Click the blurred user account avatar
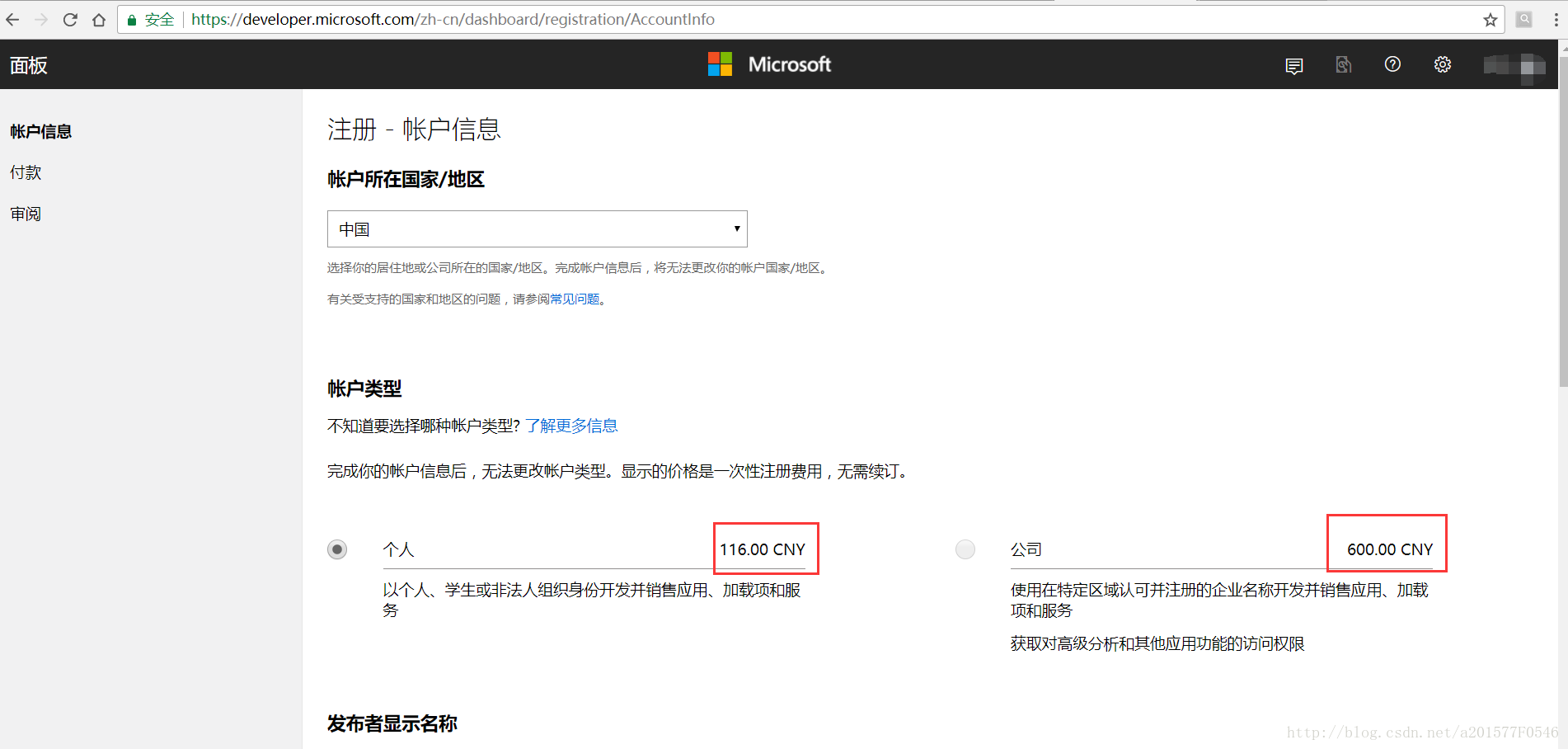 point(1514,66)
